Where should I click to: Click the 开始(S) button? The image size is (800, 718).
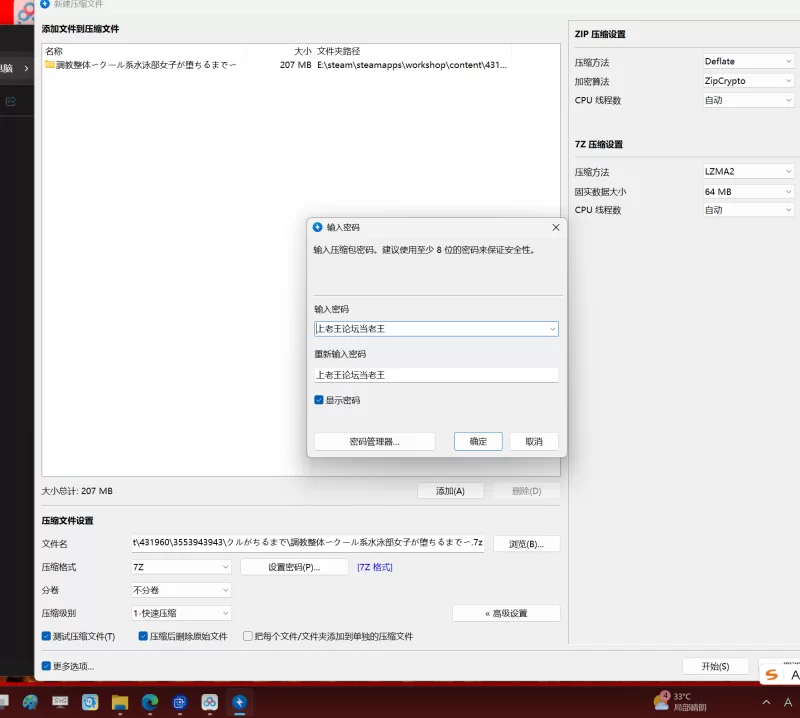click(x=715, y=666)
